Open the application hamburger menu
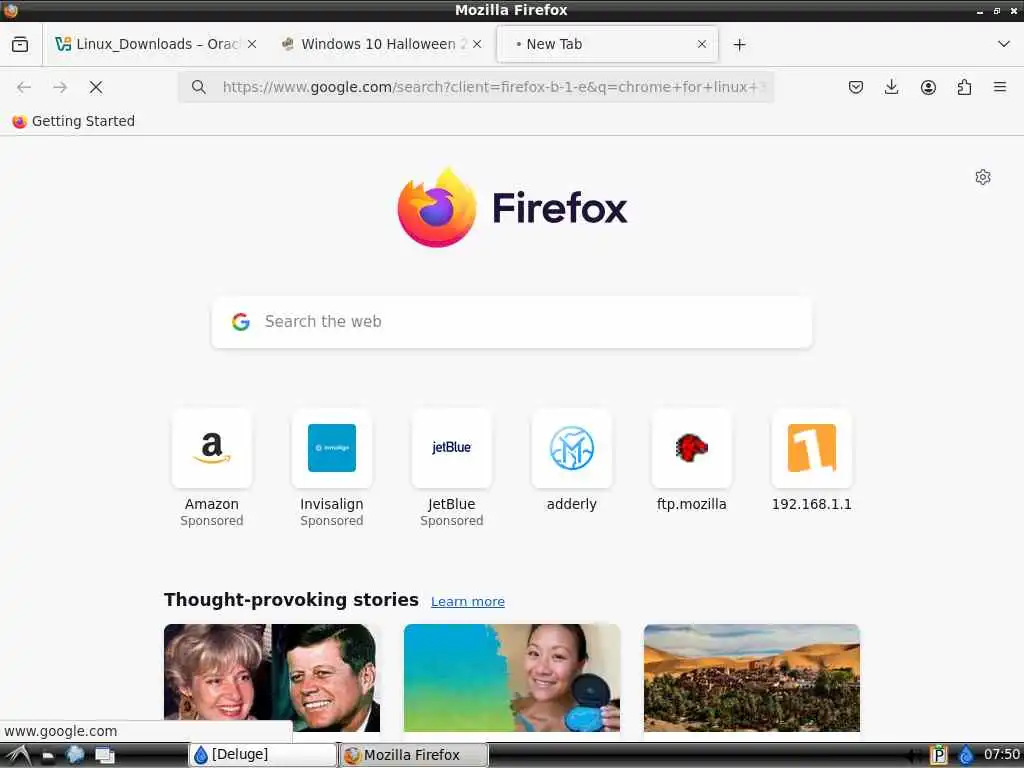Viewport: 1024px width, 768px height. click(1000, 87)
